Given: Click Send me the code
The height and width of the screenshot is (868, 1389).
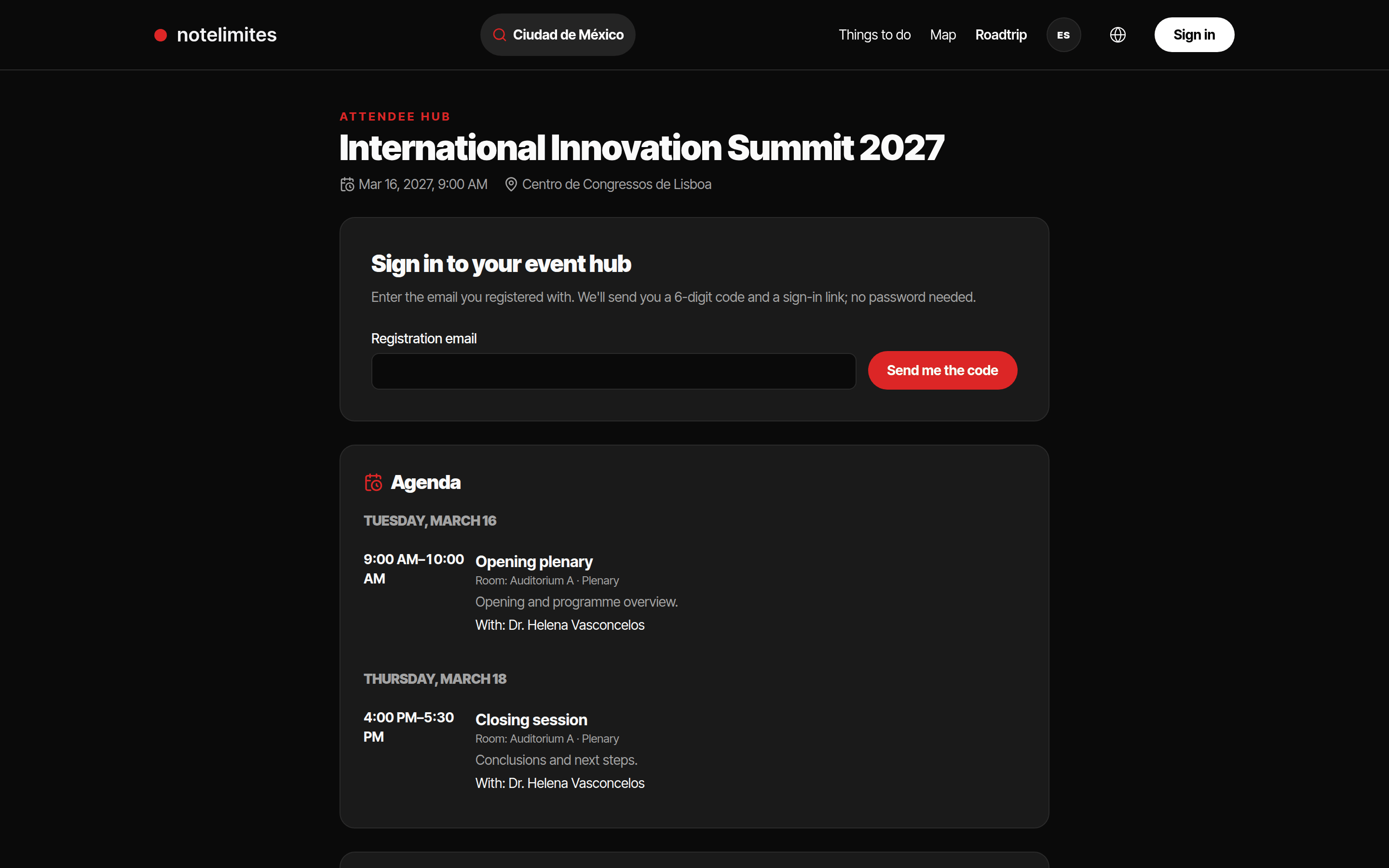Looking at the screenshot, I should [942, 370].
